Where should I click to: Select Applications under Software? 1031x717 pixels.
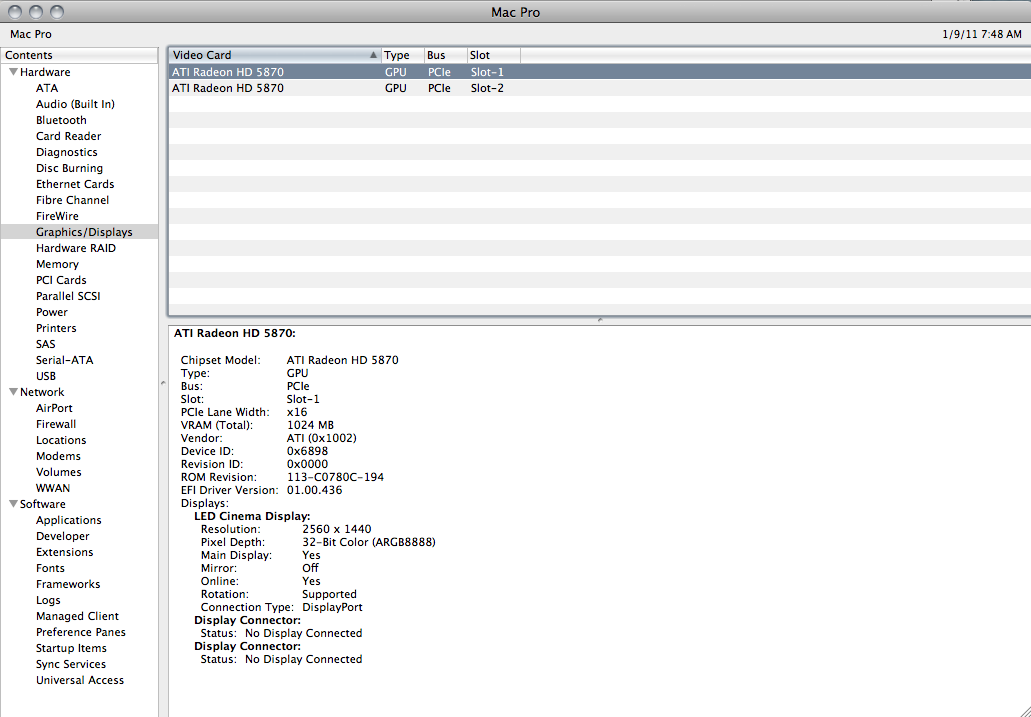coord(68,520)
